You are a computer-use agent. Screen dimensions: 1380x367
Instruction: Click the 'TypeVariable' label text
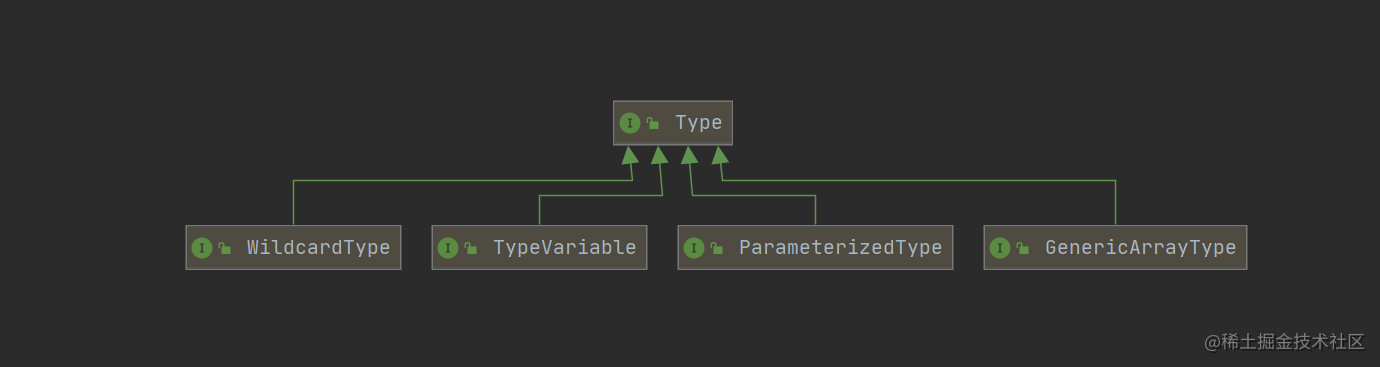tap(565, 248)
